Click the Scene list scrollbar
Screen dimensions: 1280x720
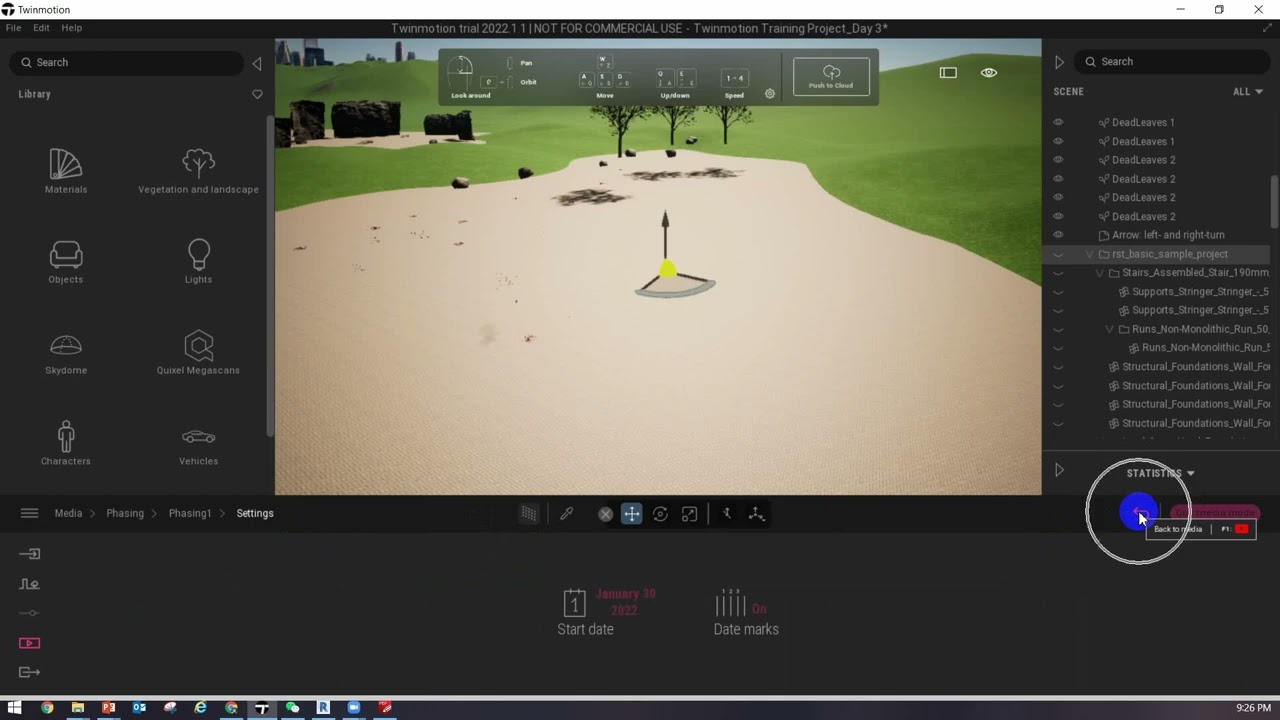coord(1274,200)
